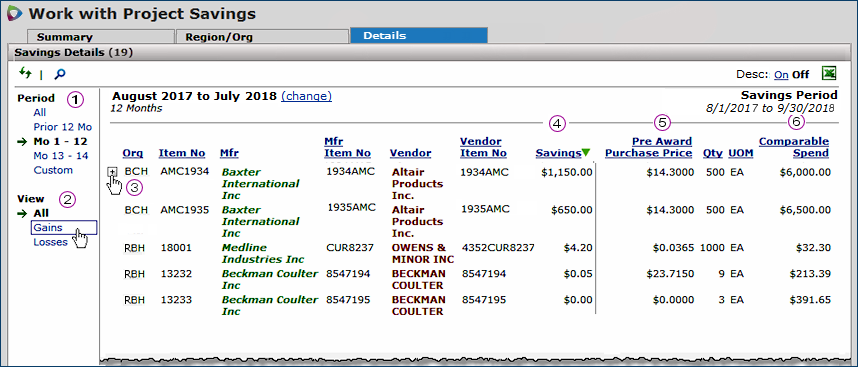Screen dimensions: 858x367
Task: Sort by Comparable Spend column header
Action: click(x=793, y=147)
